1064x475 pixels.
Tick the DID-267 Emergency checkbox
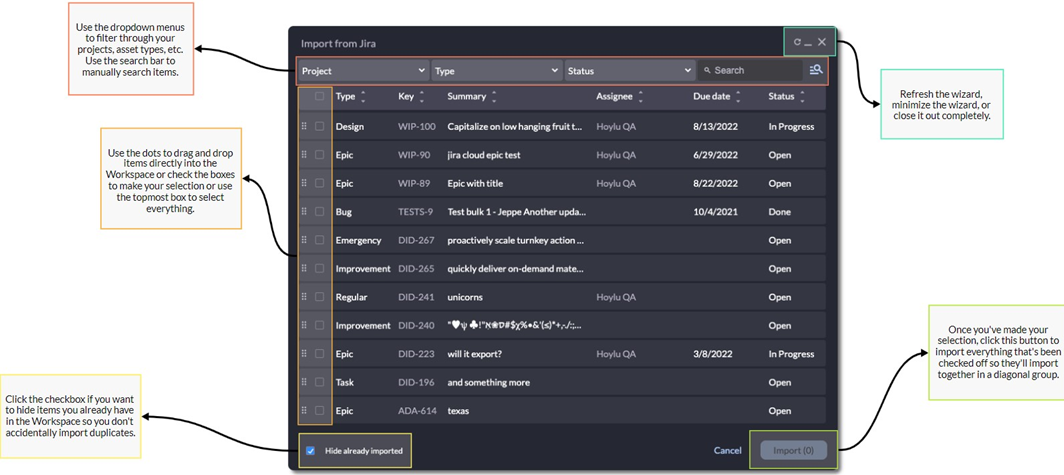click(320, 240)
